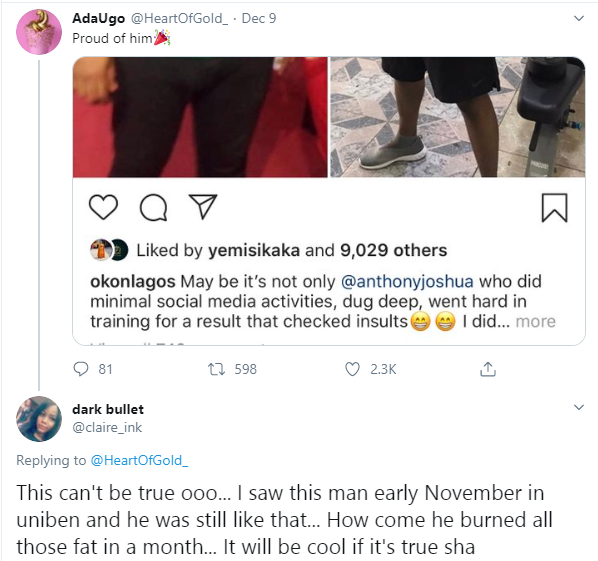Expand the menu chevron on dark bullet's reply

click(579, 407)
